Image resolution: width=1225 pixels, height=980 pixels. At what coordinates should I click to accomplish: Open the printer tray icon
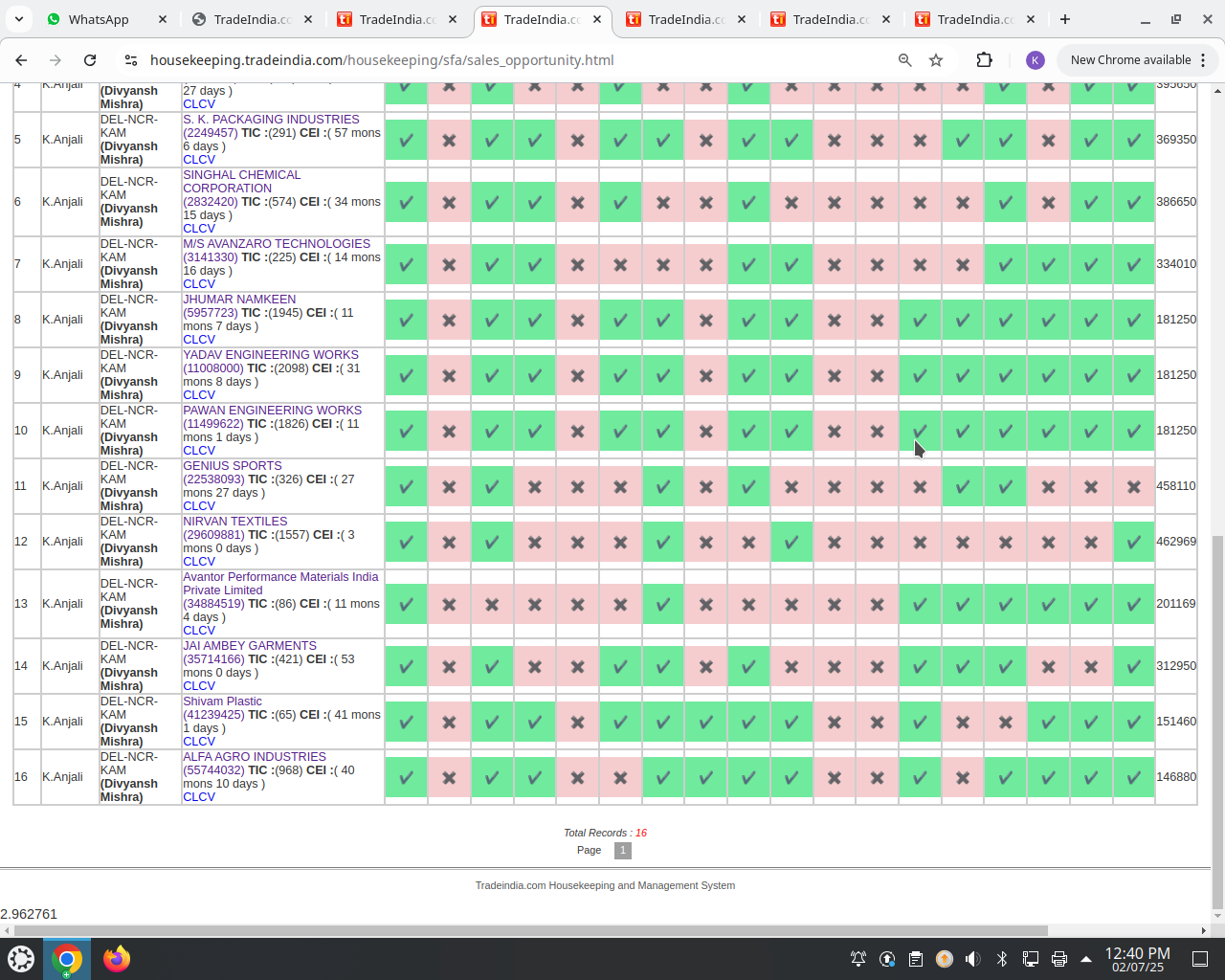(x=1059, y=959)
